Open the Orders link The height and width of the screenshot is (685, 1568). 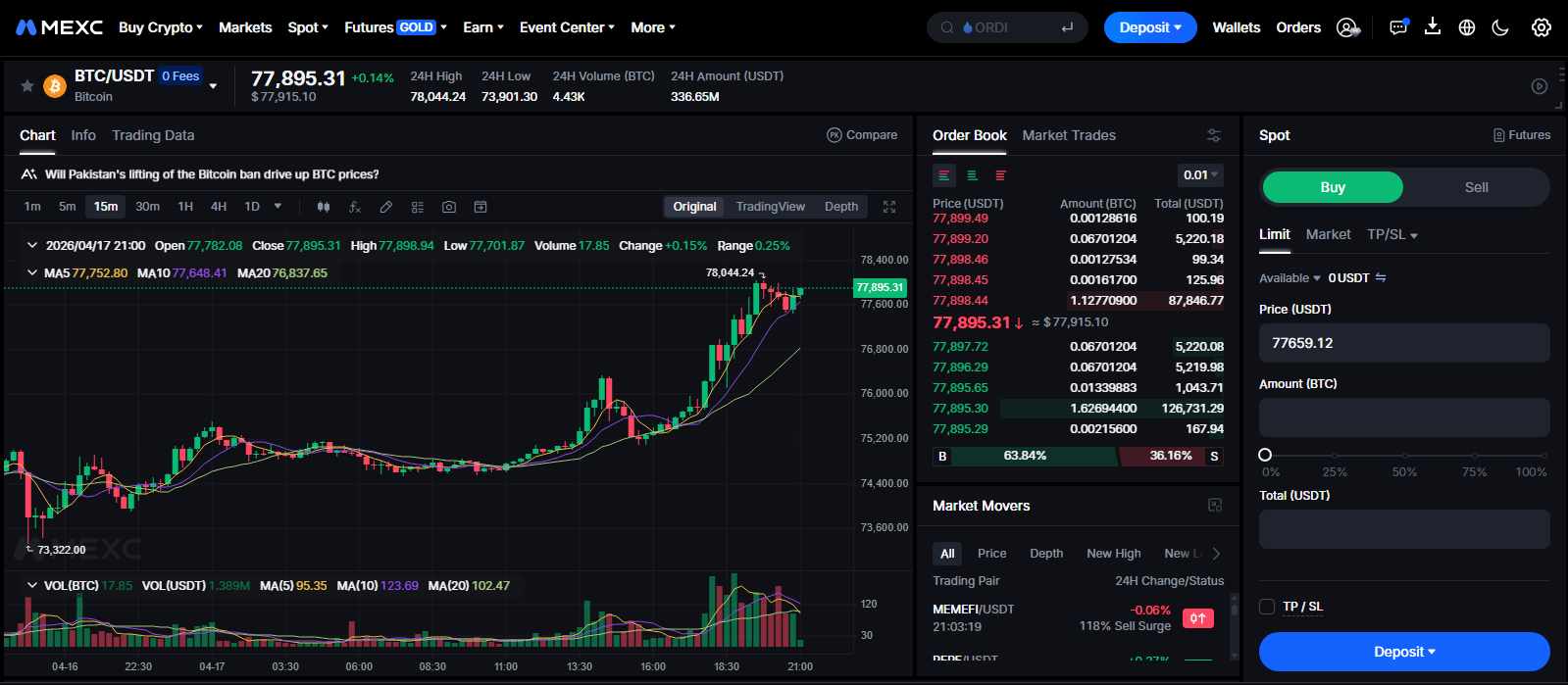1298,27
